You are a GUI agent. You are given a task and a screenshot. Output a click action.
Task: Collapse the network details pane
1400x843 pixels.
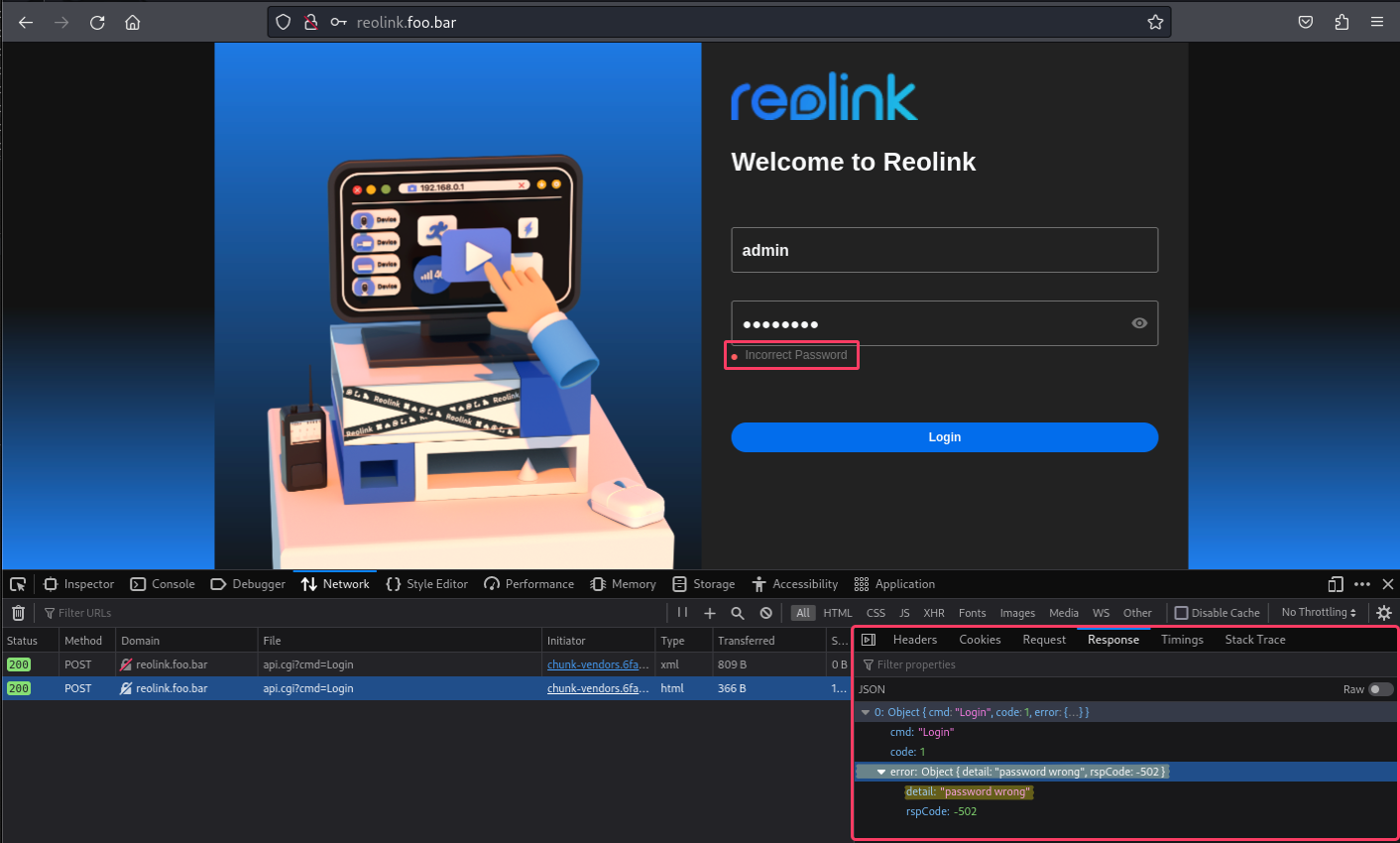click(x=869, y=640)
